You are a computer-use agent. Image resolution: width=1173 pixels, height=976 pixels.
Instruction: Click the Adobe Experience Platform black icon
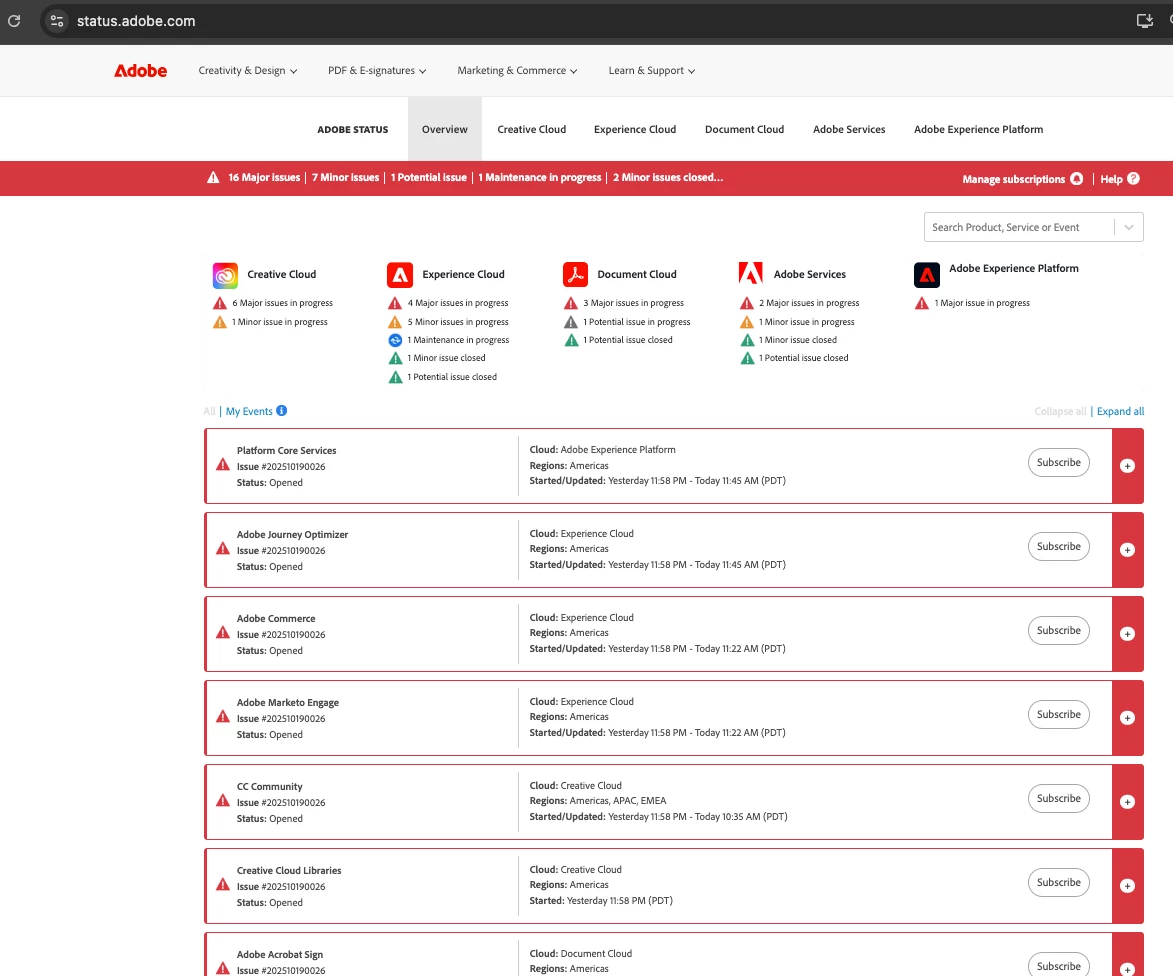pyautogui.click(x=927, y=275)
